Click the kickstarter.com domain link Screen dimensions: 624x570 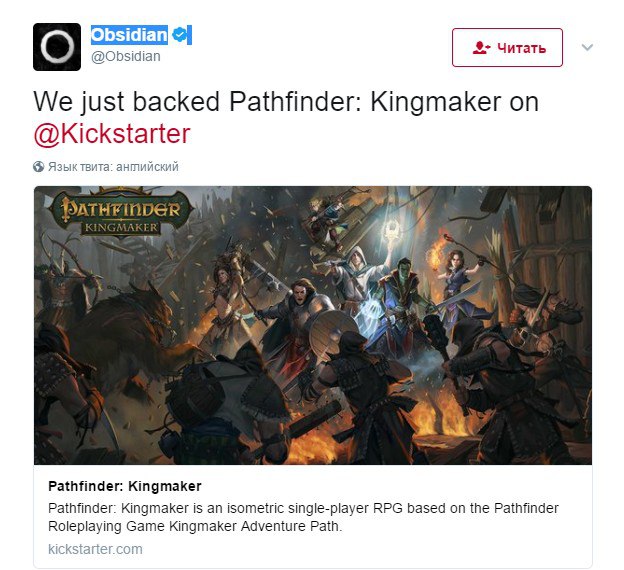(x=95, y=549)
